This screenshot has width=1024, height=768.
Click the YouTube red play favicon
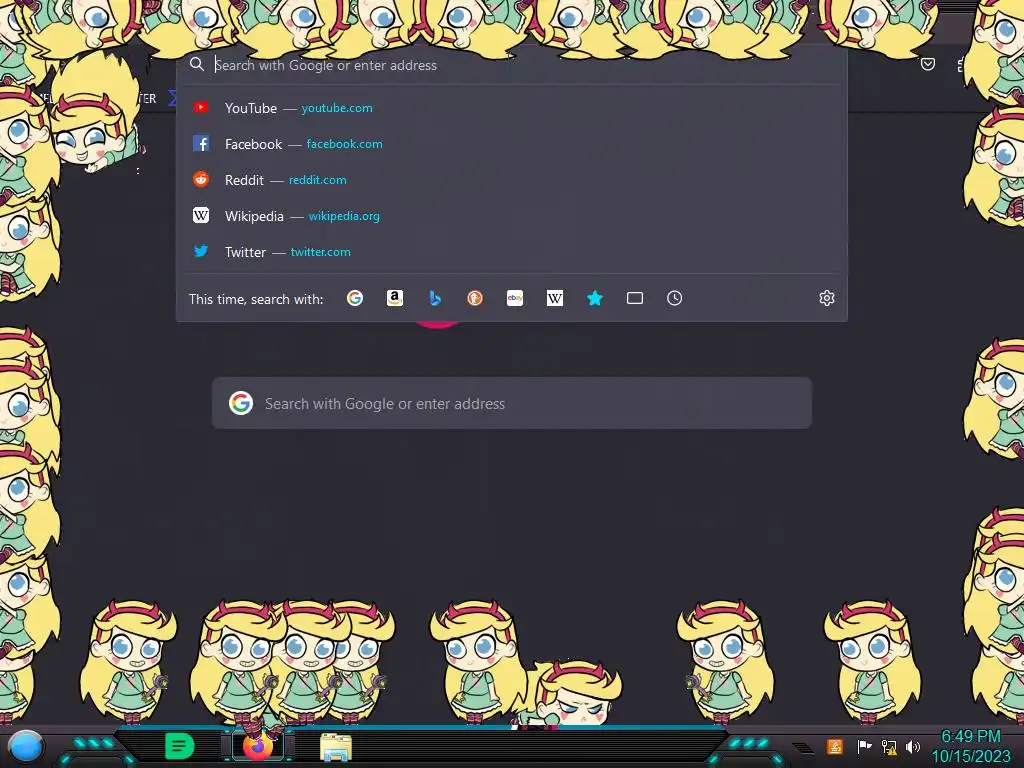201,107
